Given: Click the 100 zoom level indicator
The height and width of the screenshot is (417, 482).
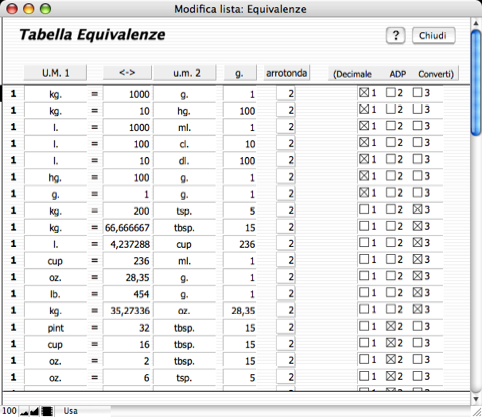Looking at the screenshot, I should point(9,411).
